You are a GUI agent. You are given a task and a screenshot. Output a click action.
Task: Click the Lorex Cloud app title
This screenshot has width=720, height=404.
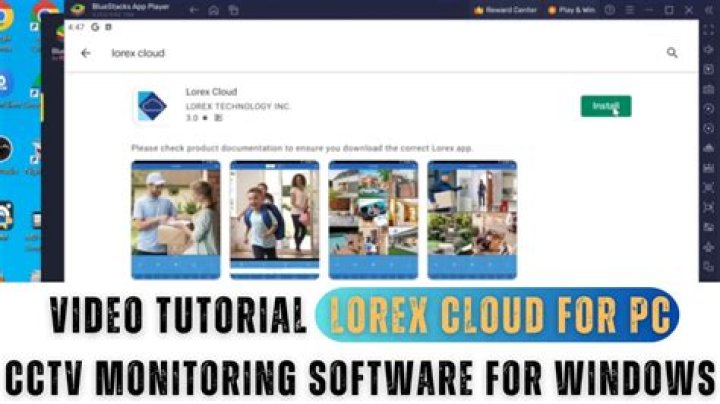(211, 92)
